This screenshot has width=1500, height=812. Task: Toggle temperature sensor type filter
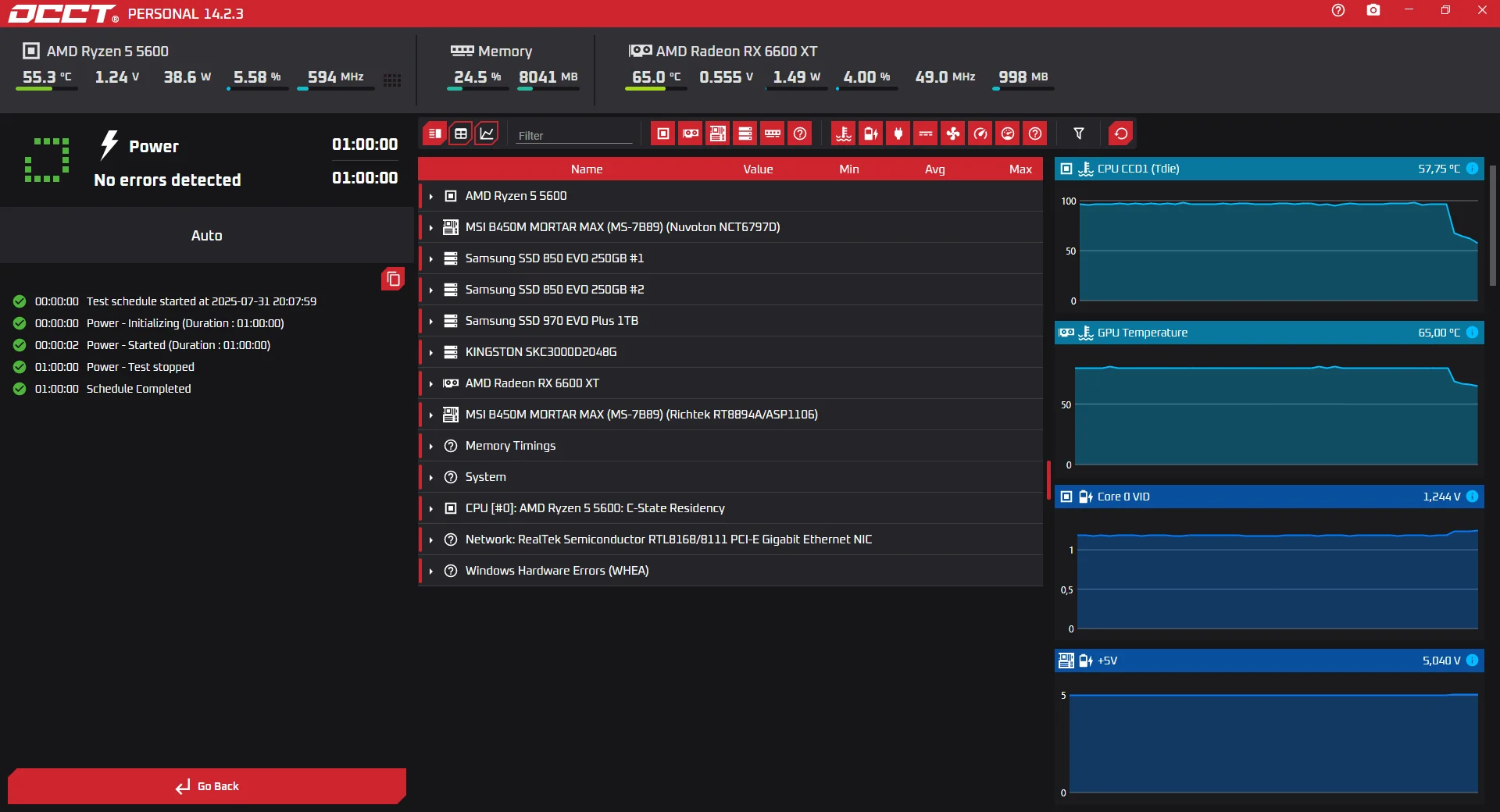pyautogui.click(x=844, y=134)
